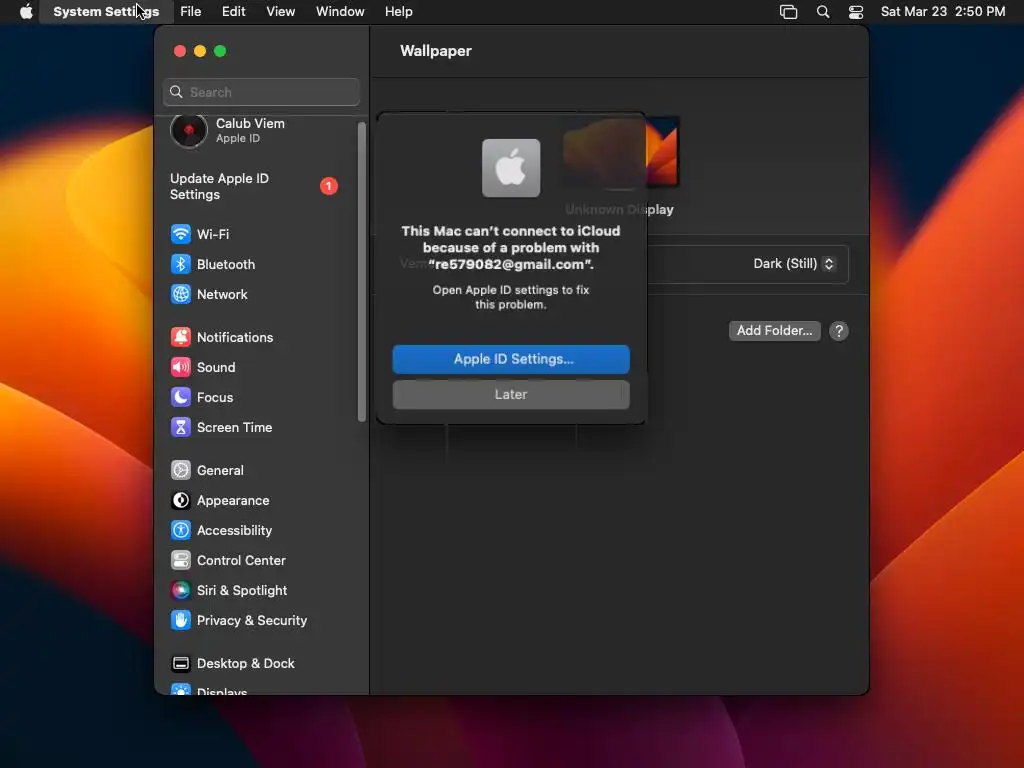Open the Accessibility icon

point(181,530)
